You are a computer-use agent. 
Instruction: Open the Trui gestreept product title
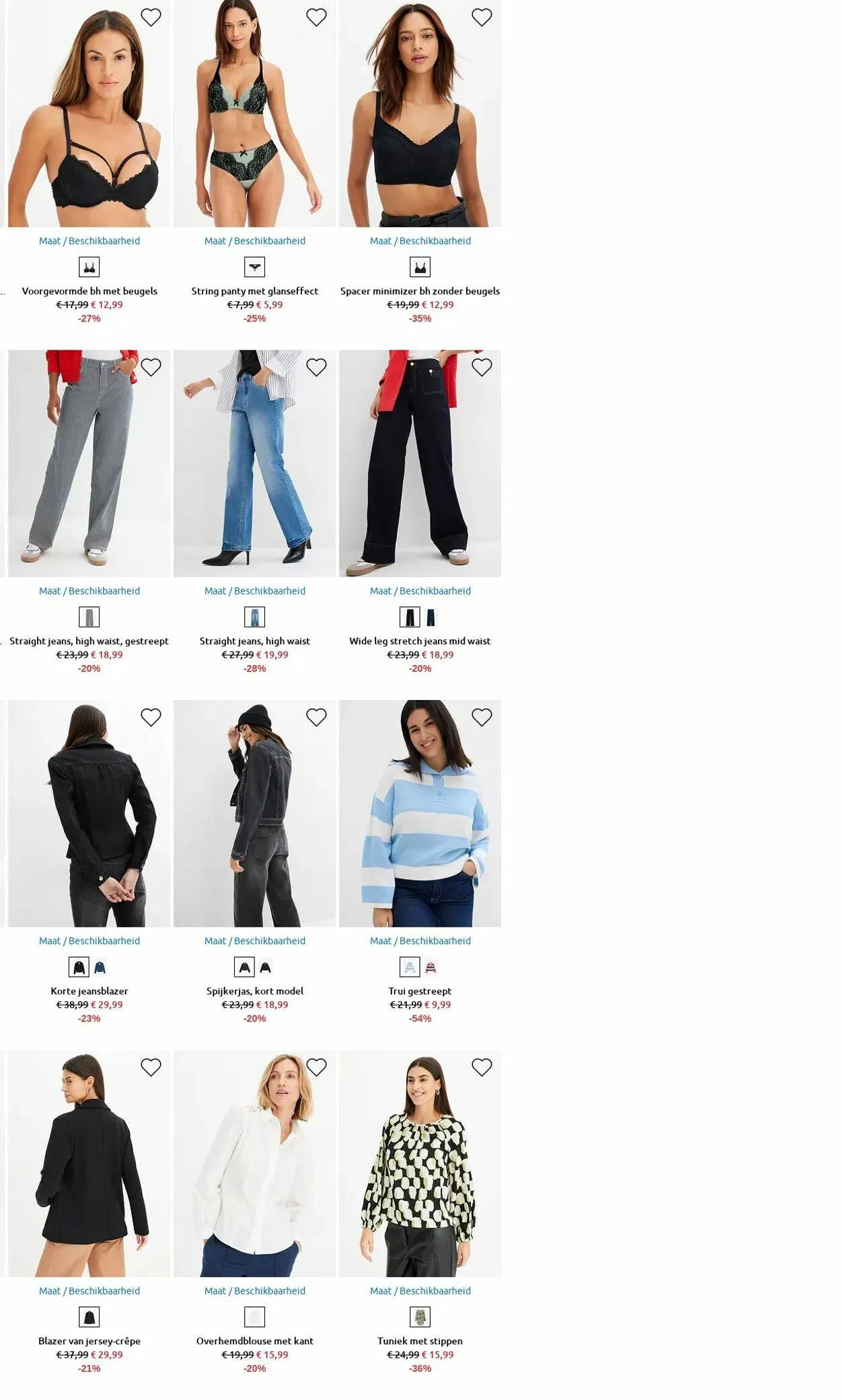[420, 991]
